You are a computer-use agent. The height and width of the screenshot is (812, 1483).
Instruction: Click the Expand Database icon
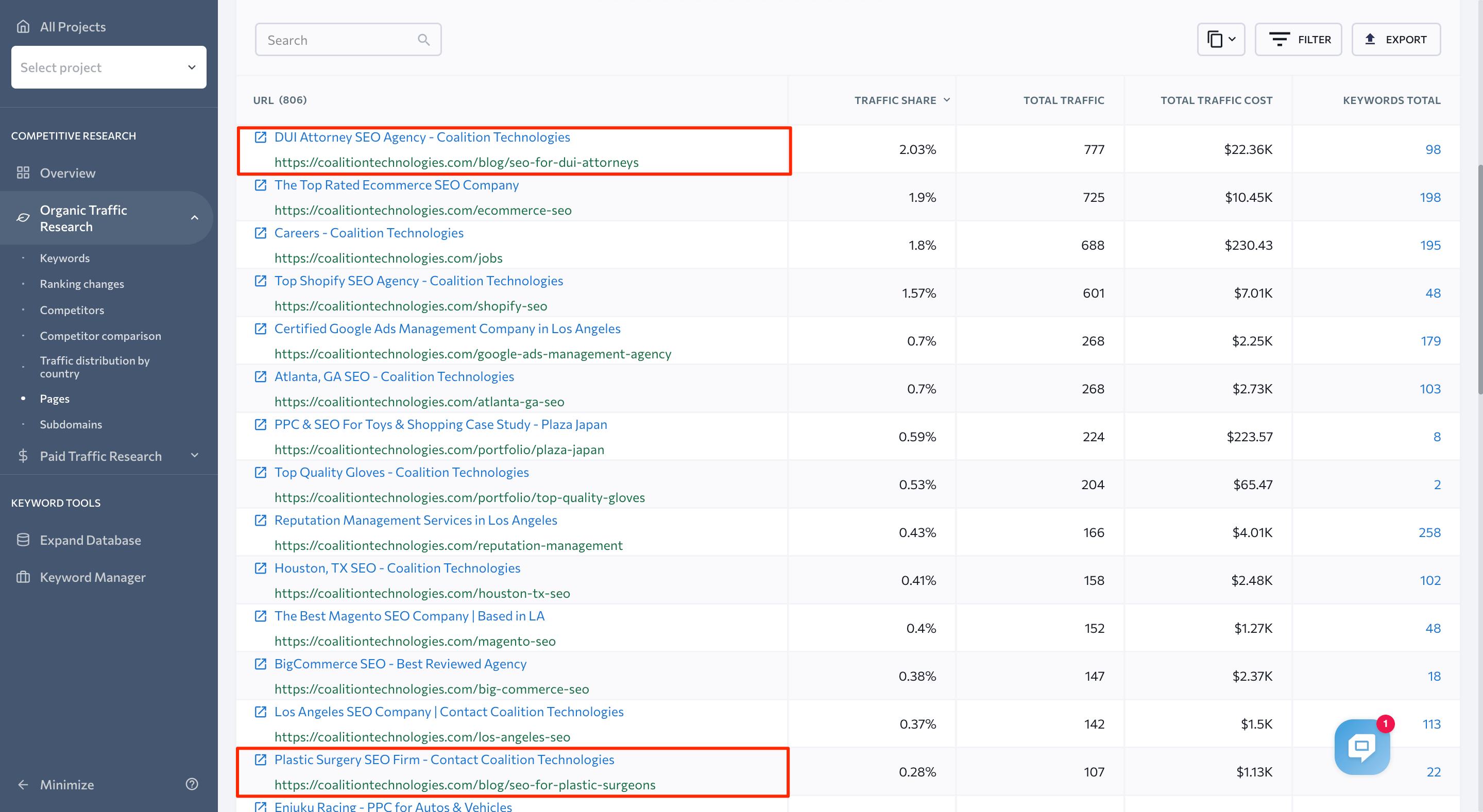click(23, 540)
